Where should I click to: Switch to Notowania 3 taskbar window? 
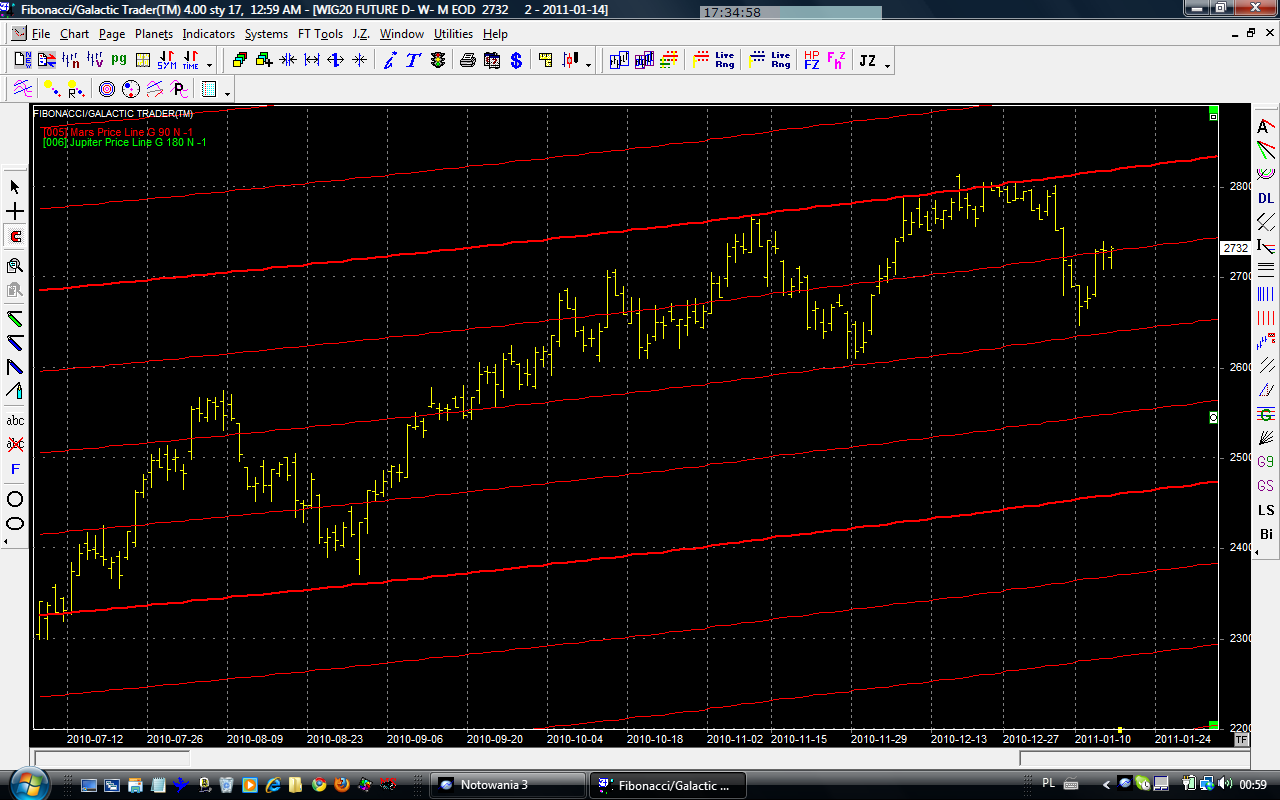(x=508, y=785)
